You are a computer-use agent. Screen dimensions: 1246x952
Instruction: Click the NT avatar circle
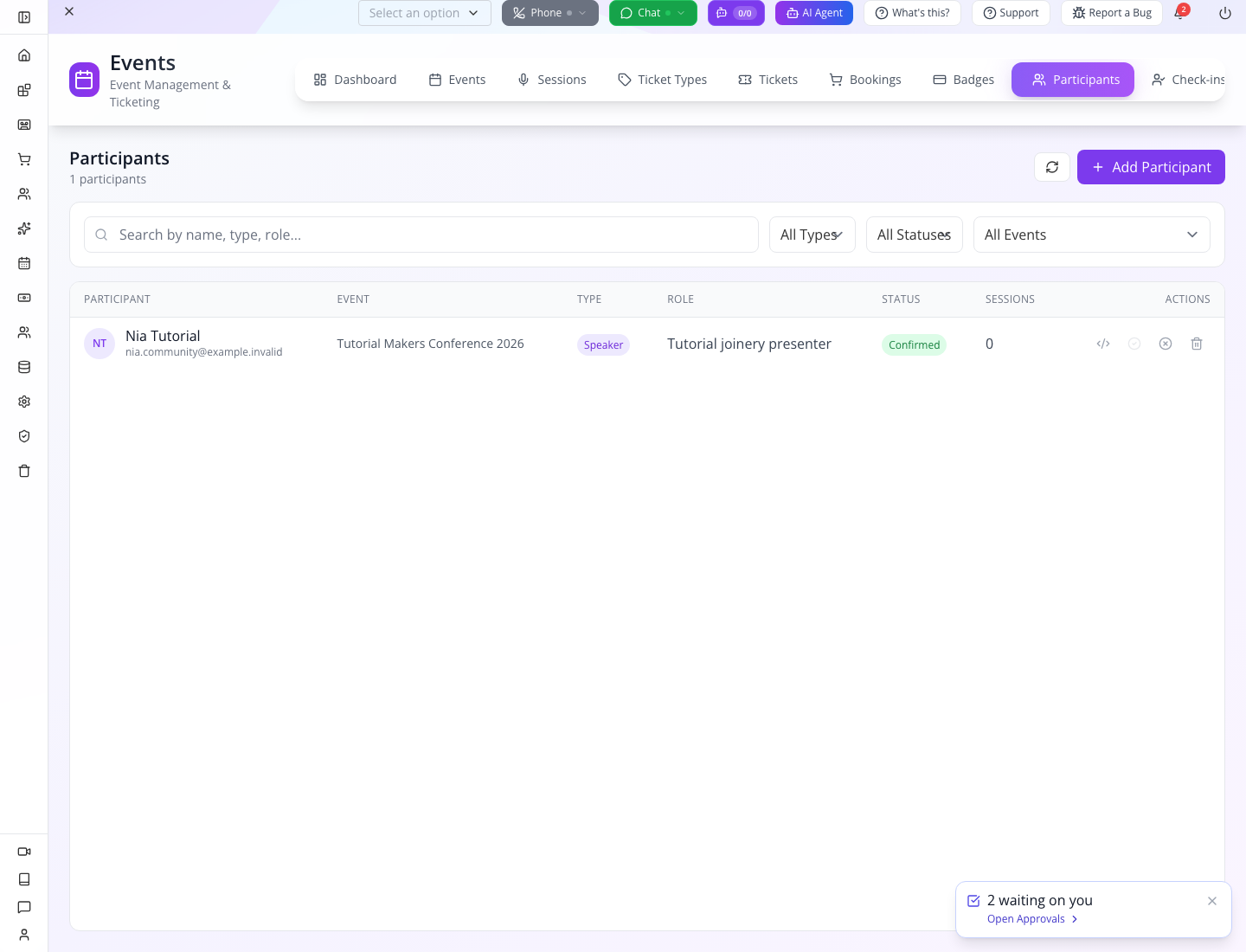click(100, 344)
